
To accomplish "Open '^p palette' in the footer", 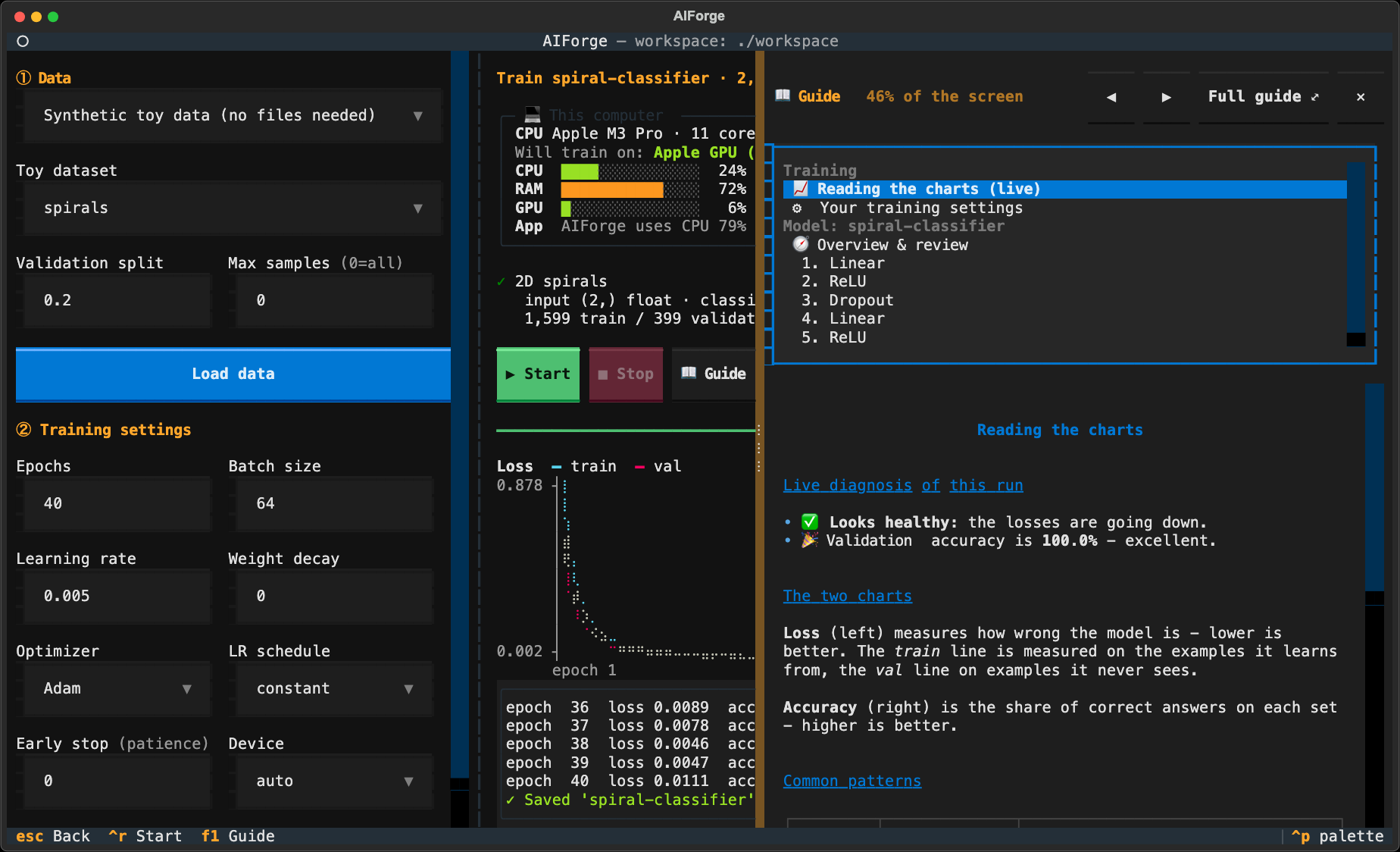I will tap(1337, 836).
